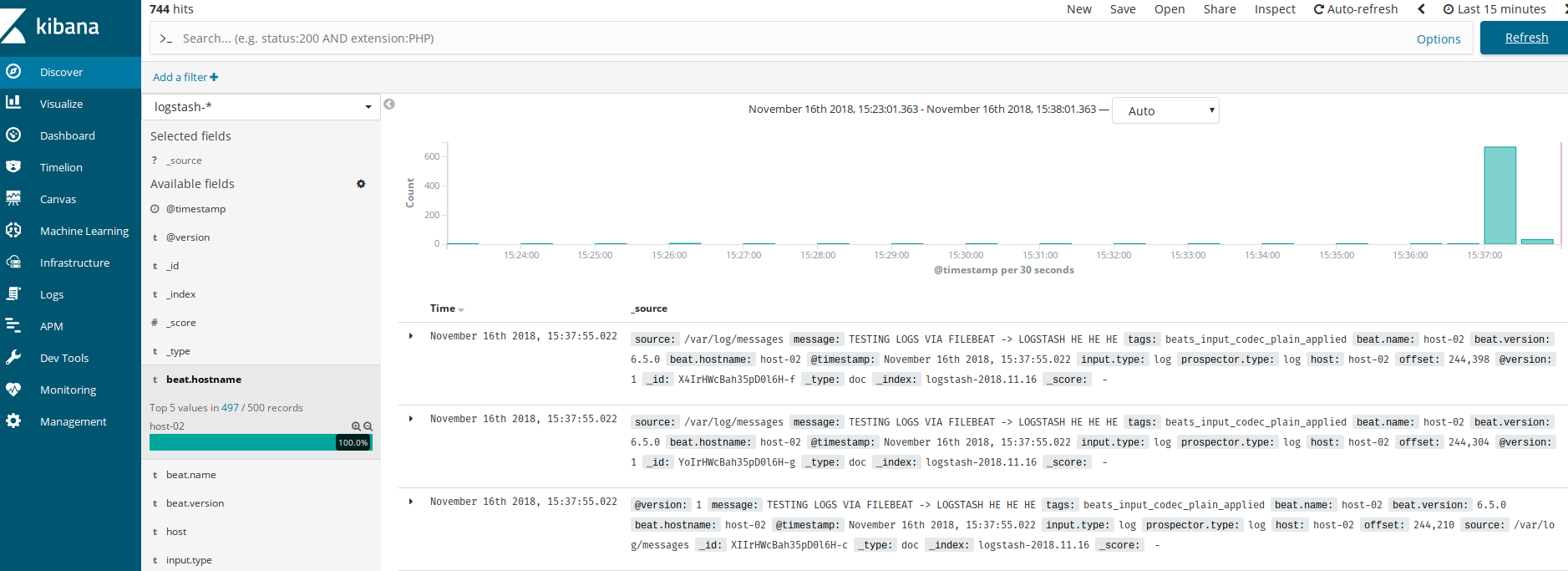
Task: Click the Last 15 minutes clock icon
Action: click(1449, 9)
